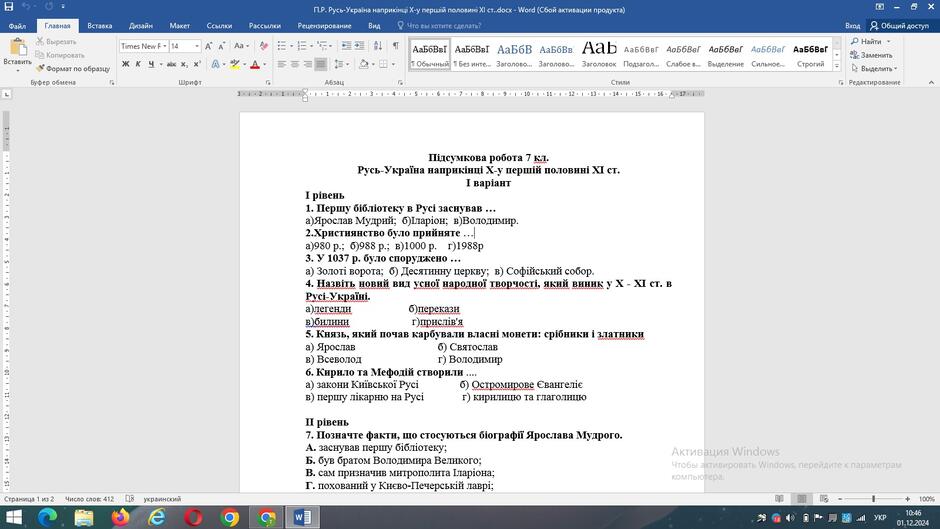Click the Format Painter brush icon
The image size is (940, 529).
(40, 68)
